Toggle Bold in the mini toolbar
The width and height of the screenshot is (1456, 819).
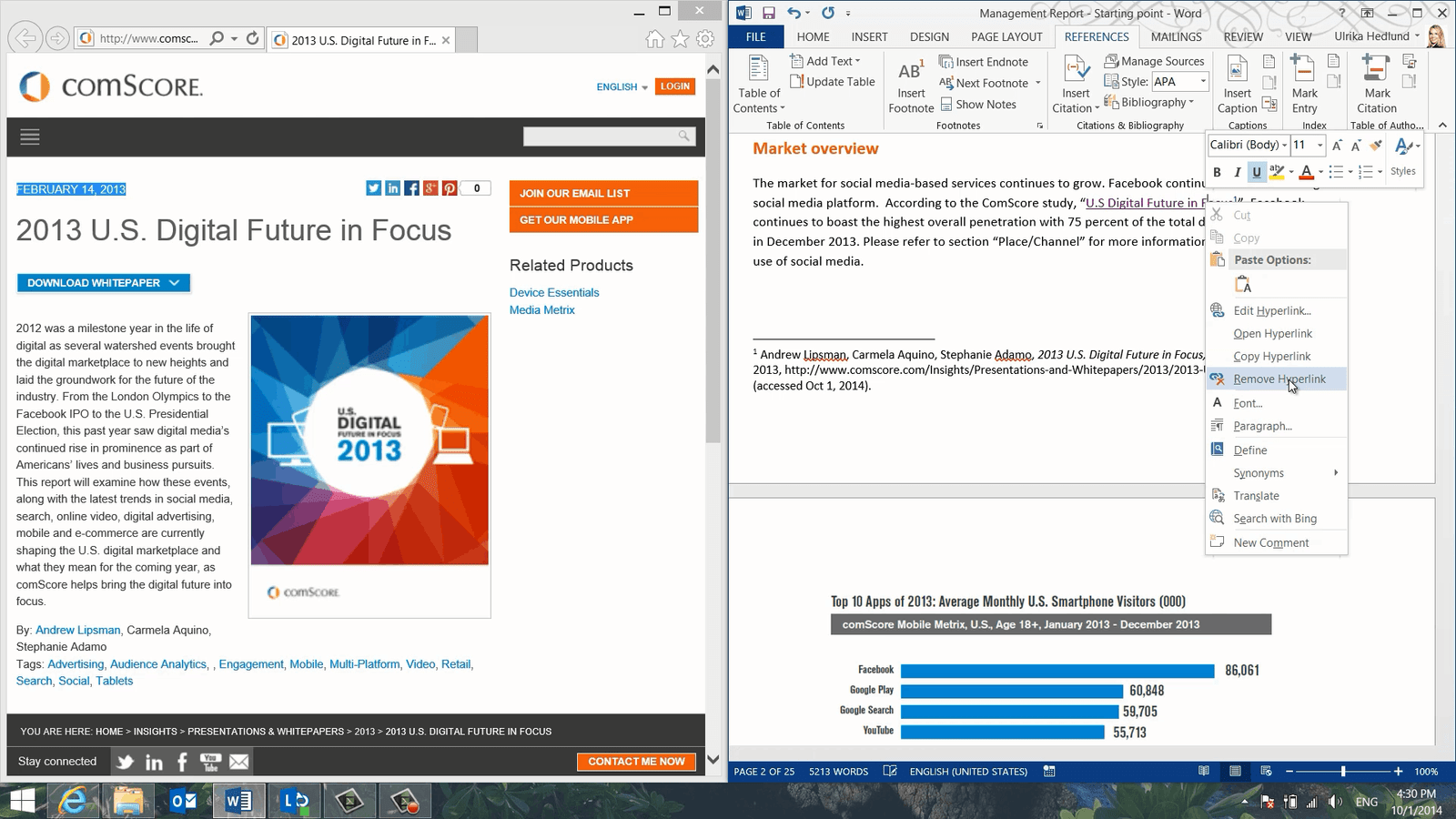(x=1217, y=172)
